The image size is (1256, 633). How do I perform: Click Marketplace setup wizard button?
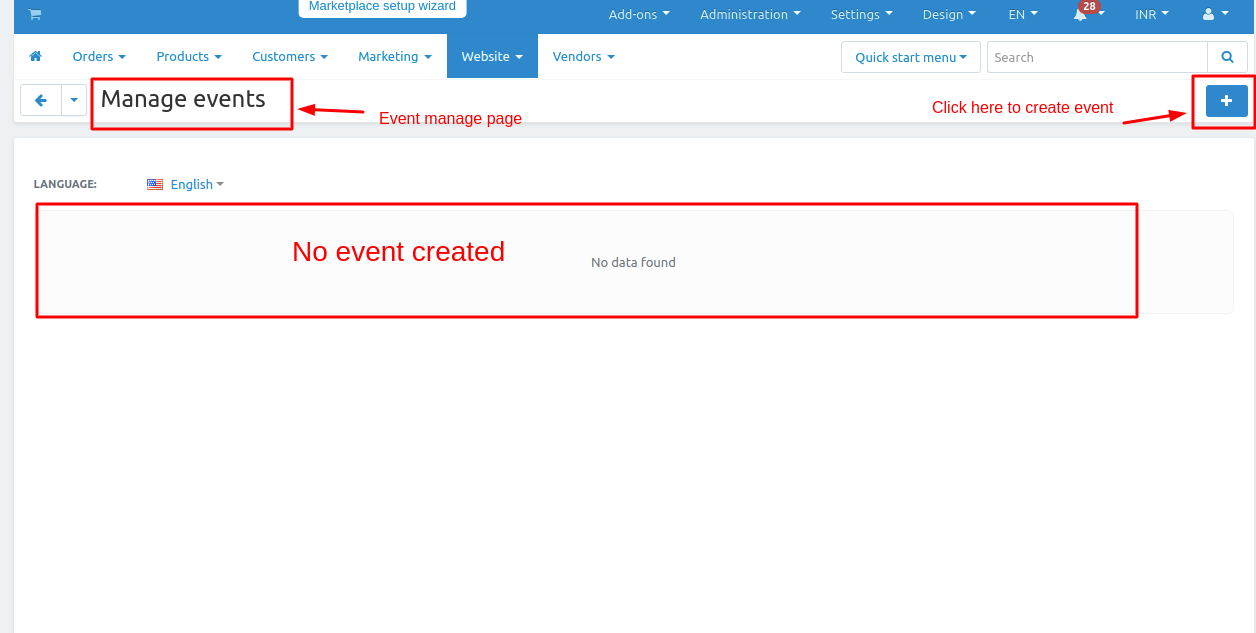point(382,7)
